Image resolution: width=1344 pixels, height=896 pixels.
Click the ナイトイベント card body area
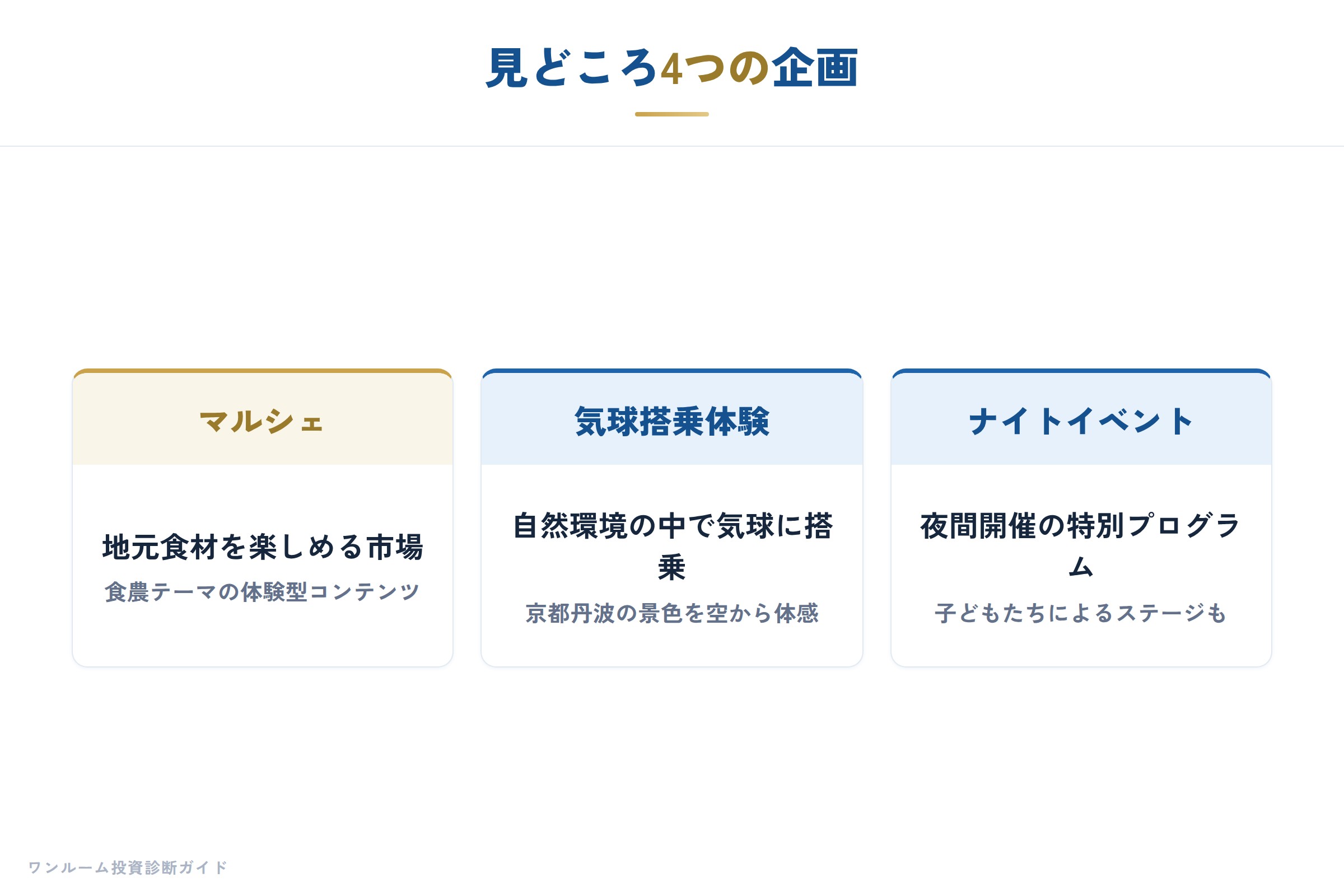[x=1081, y=565]
